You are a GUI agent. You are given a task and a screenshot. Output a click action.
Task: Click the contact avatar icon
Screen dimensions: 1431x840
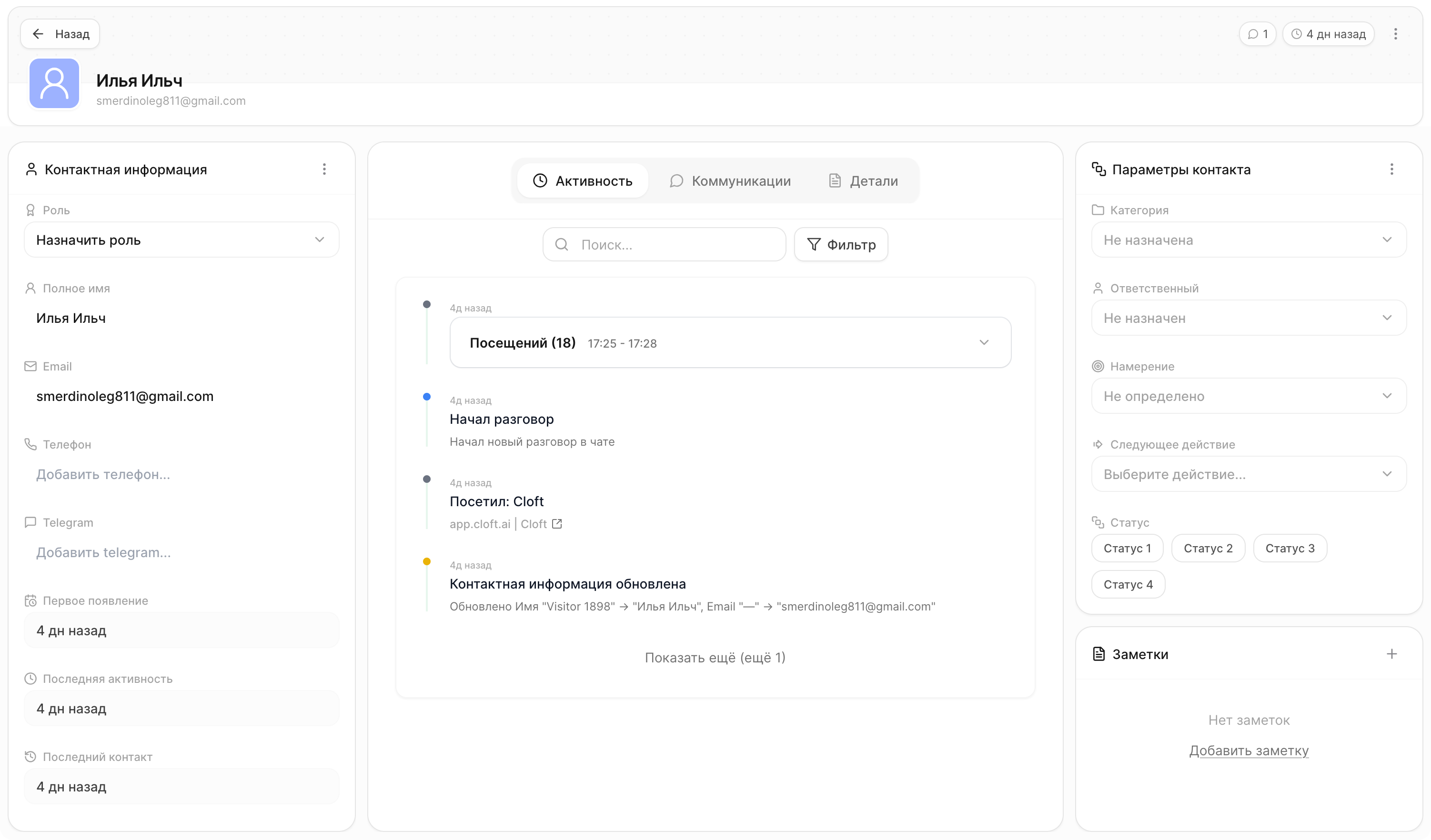(x=54, y=83)
